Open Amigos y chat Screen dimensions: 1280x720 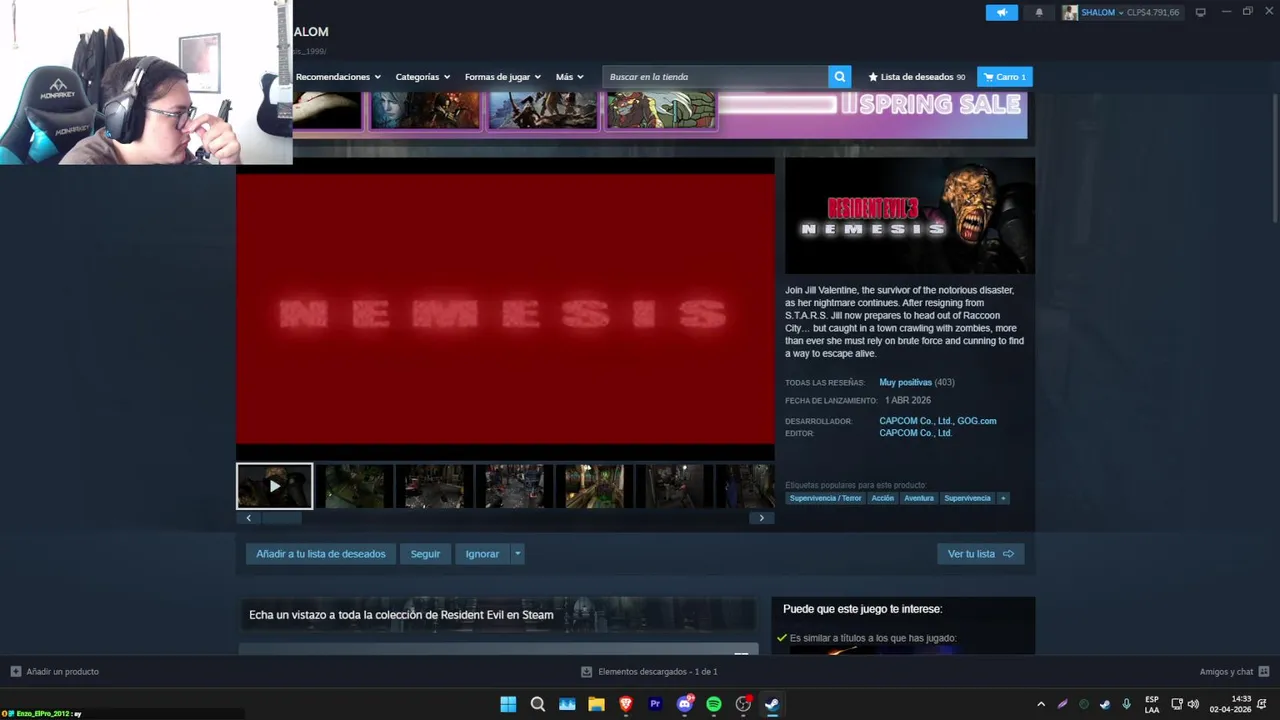point(1234,672)
